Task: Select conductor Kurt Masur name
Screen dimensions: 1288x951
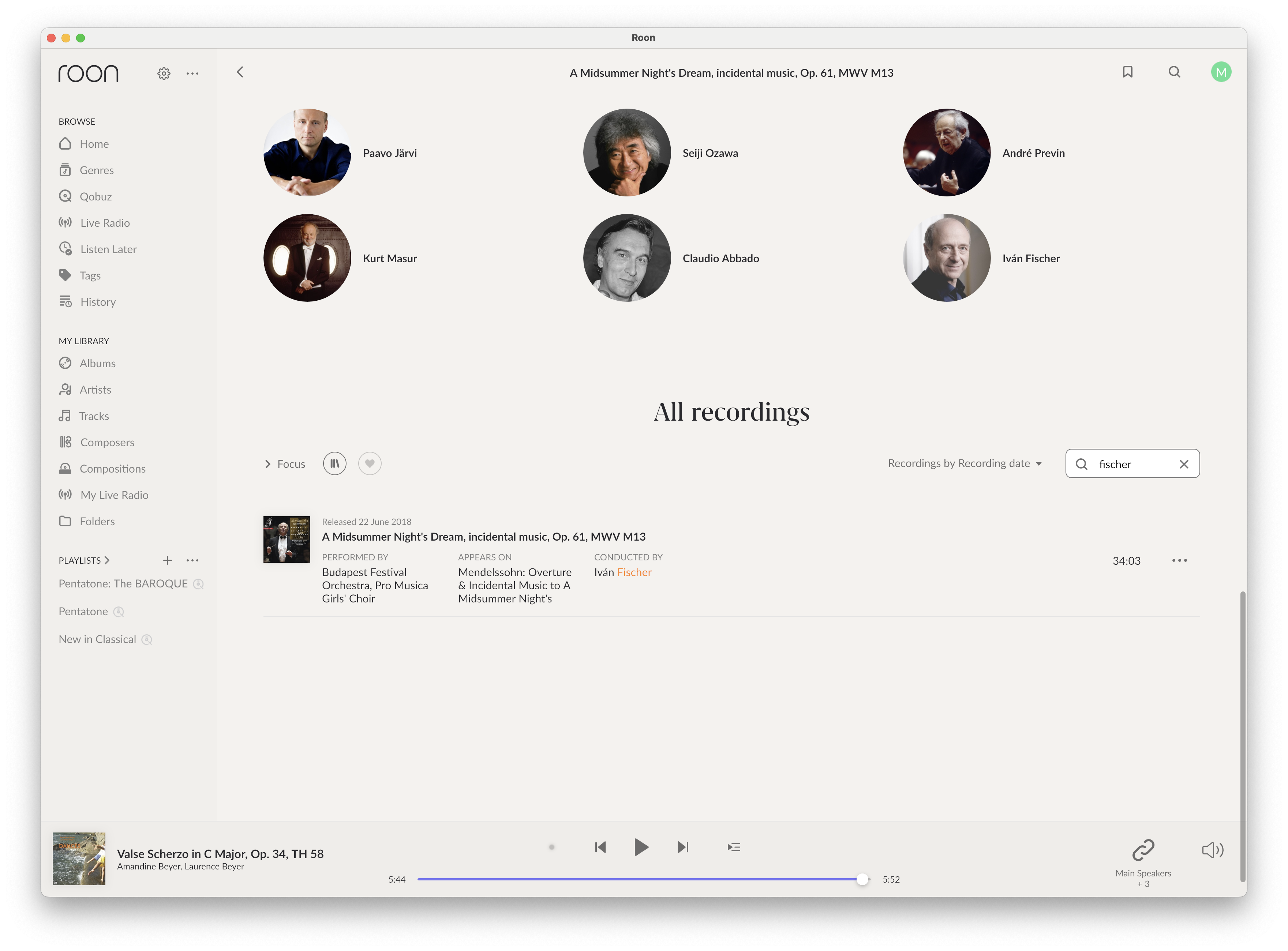Action: point(390,259)
